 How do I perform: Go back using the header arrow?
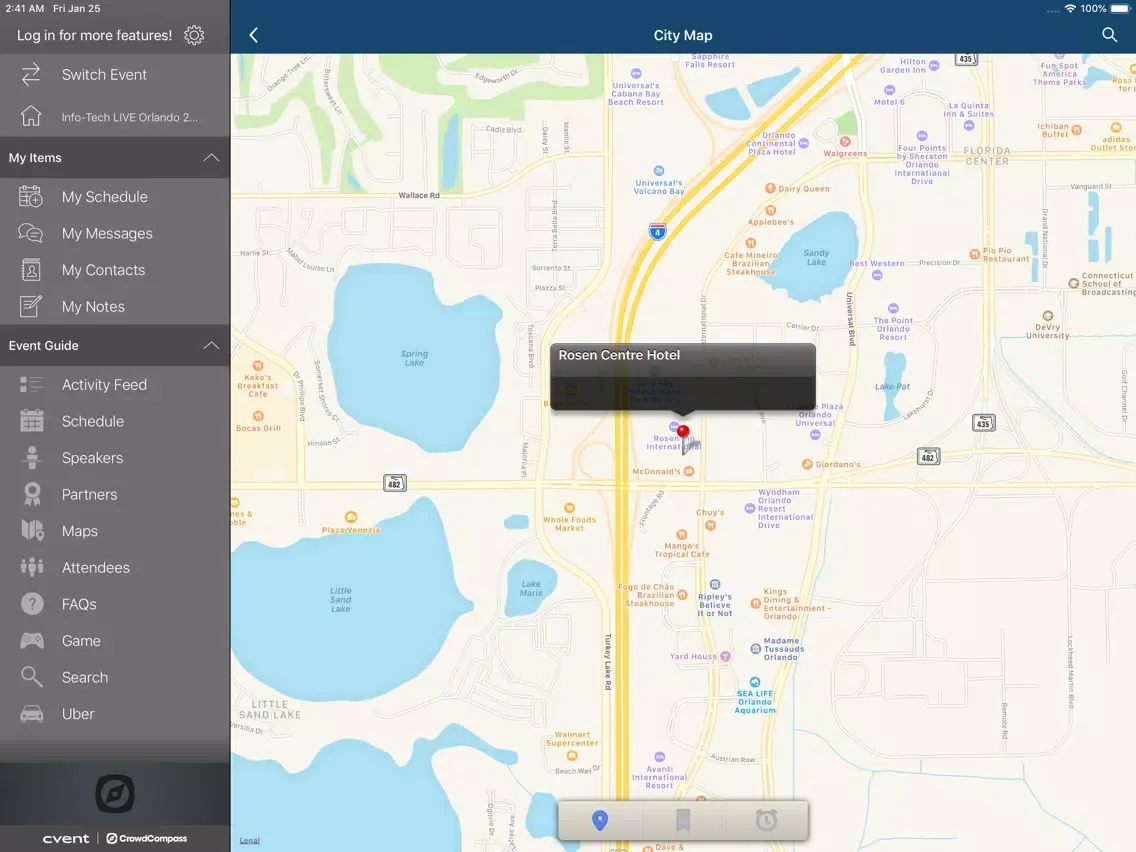point(254,35)
